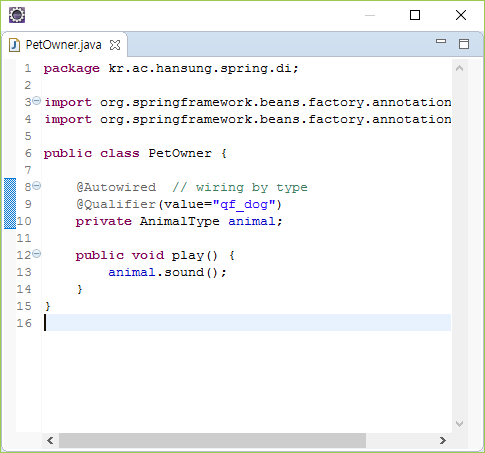485x453 pixels.
Task: Click the class name "PetOwner" on line 6
Action: pos(180,153)
